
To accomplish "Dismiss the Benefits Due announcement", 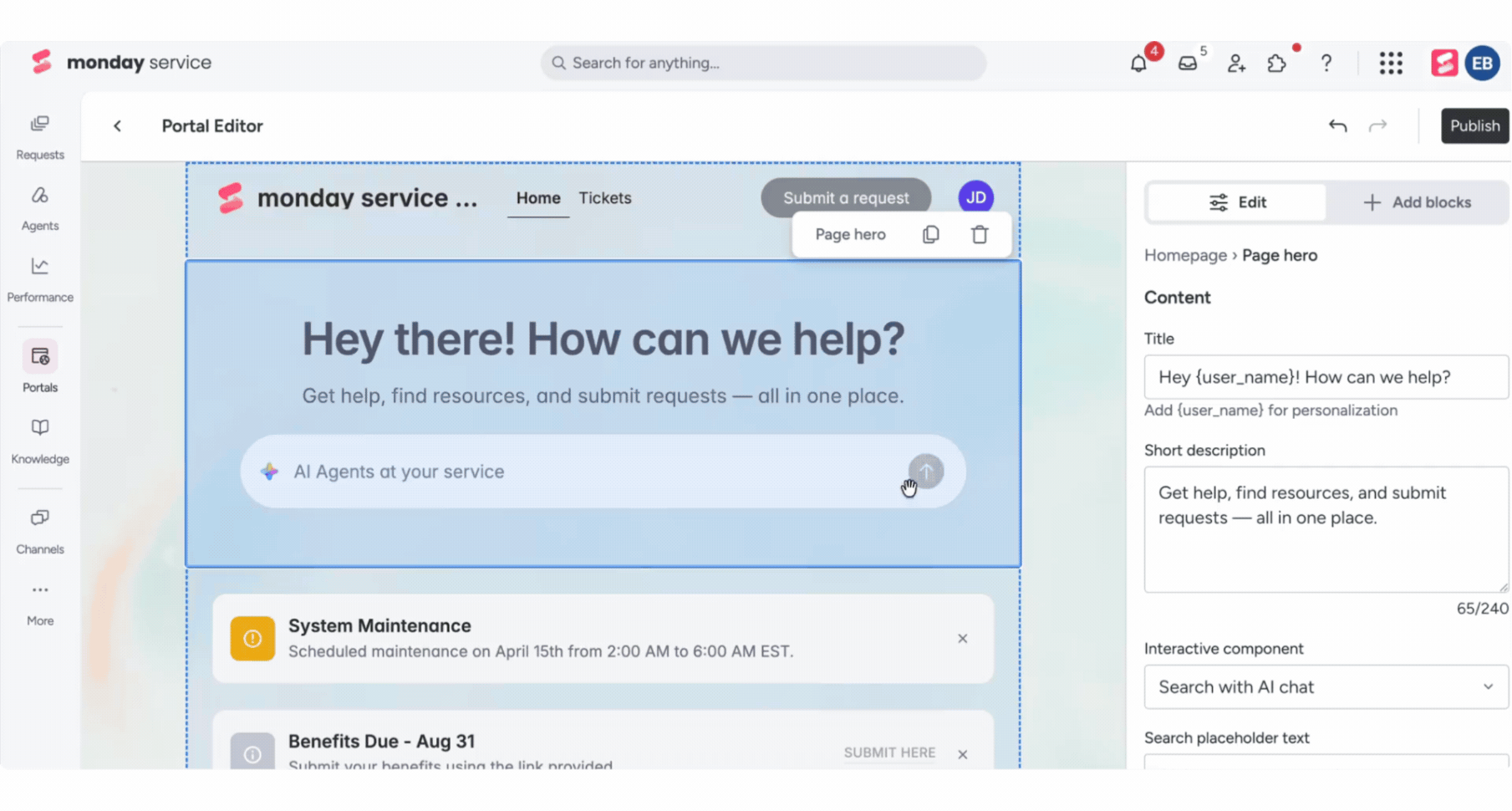I will pyautogui.click(x=963, y=754).
